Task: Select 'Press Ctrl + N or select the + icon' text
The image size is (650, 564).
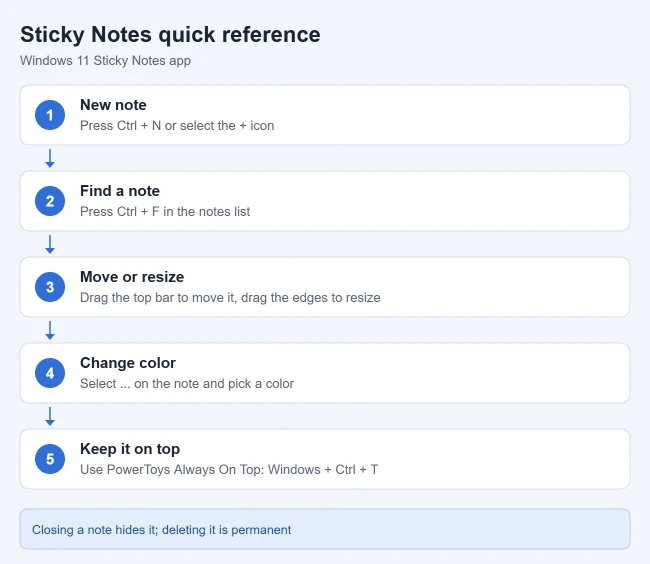Action: 177,126
